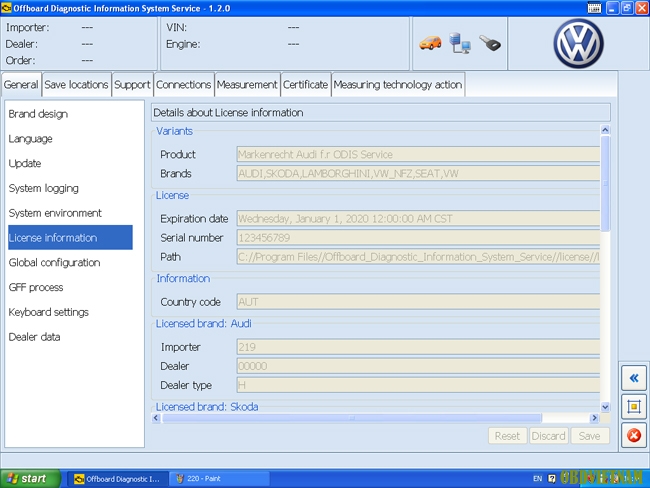Click the Dealer type field

tap(418, 385)
